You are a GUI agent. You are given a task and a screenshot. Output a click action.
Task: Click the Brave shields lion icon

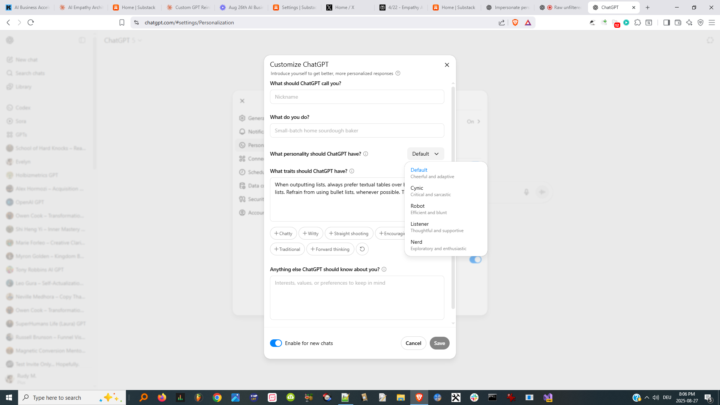click(515, 22)
